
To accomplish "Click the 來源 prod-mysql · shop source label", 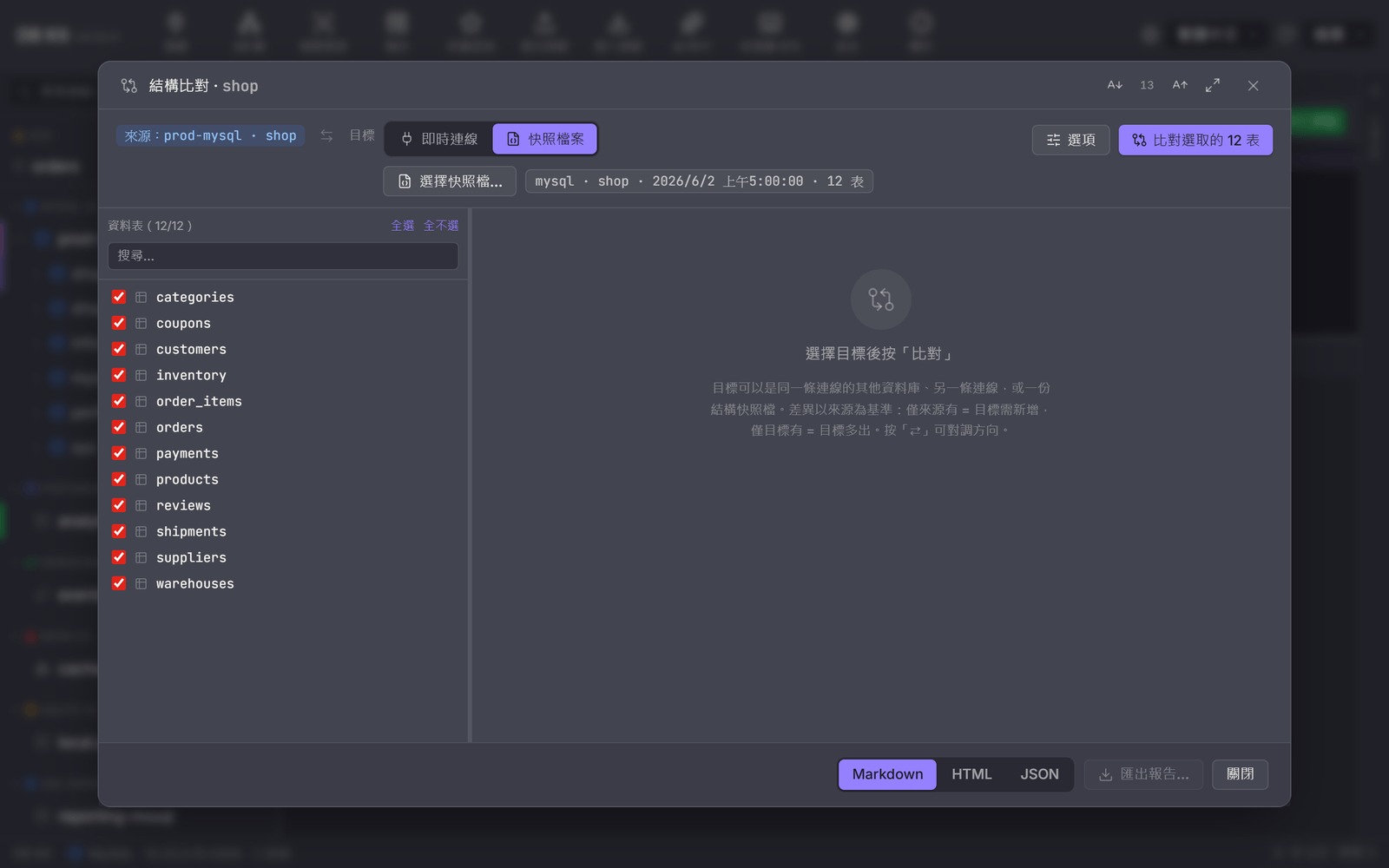I will [x=210, y=135].
